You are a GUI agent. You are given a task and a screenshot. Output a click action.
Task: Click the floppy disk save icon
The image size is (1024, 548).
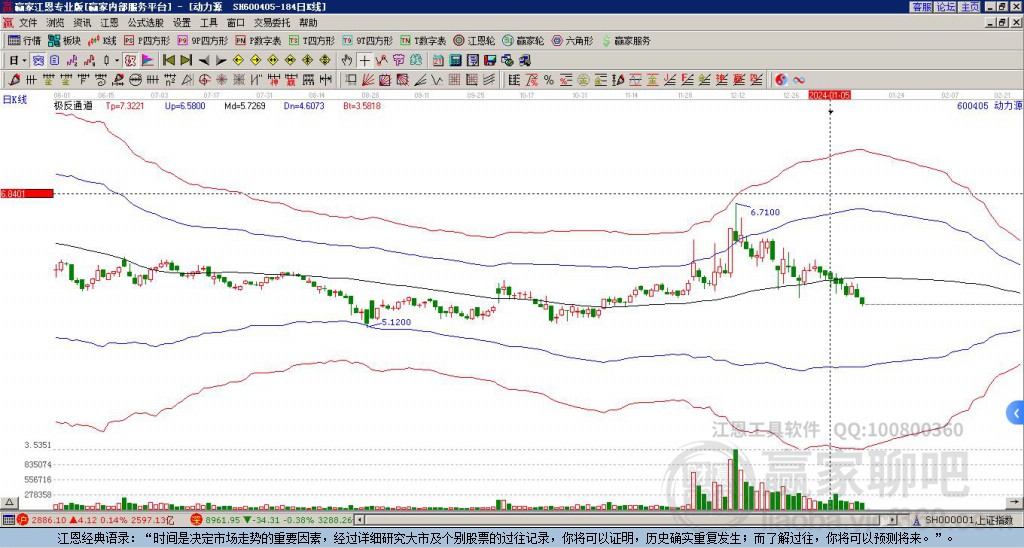pos(490,61)
